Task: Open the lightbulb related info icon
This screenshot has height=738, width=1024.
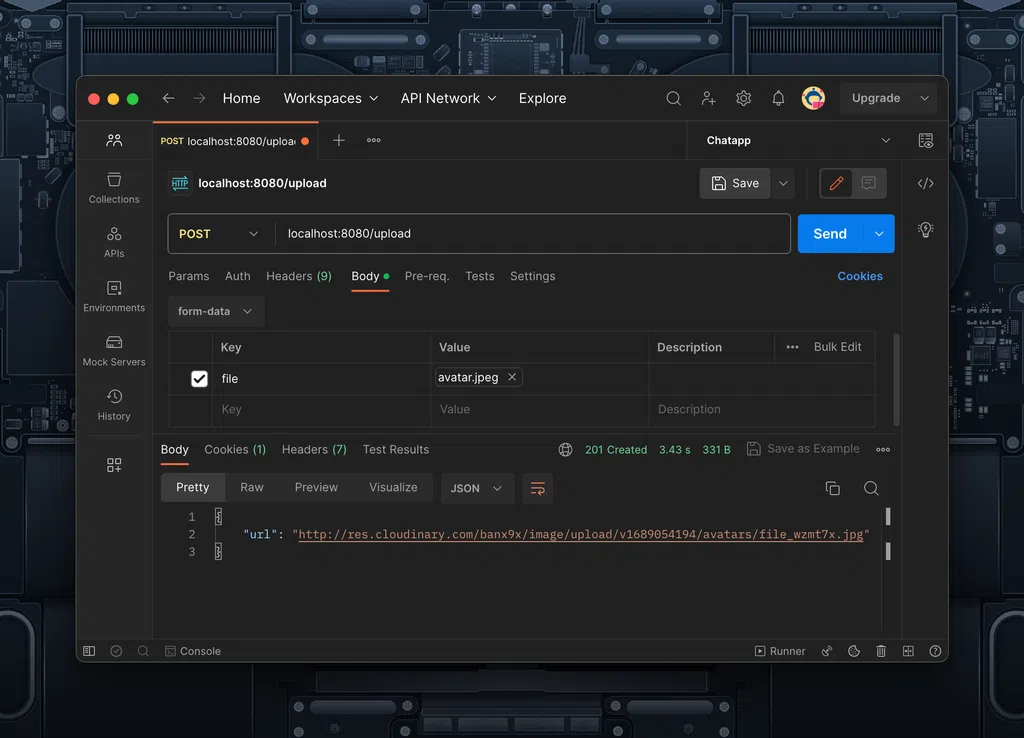Action: (x=925, y=230)
